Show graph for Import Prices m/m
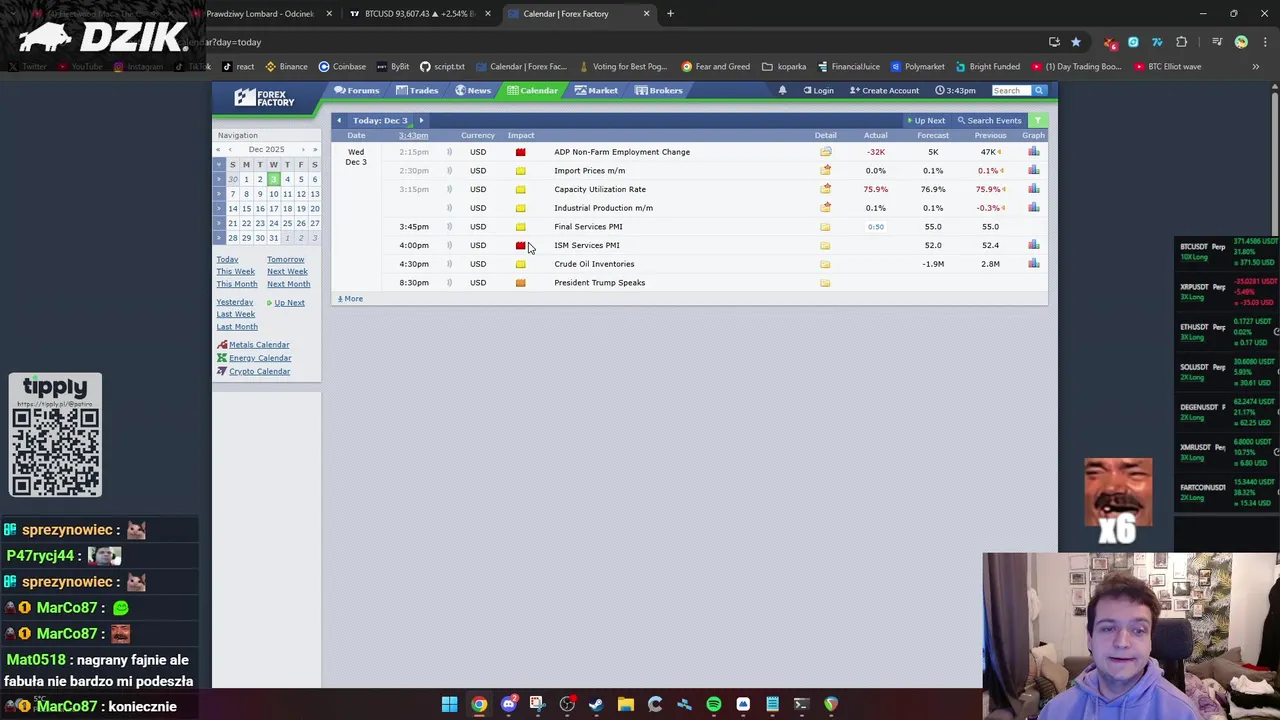 [1033, 171]
